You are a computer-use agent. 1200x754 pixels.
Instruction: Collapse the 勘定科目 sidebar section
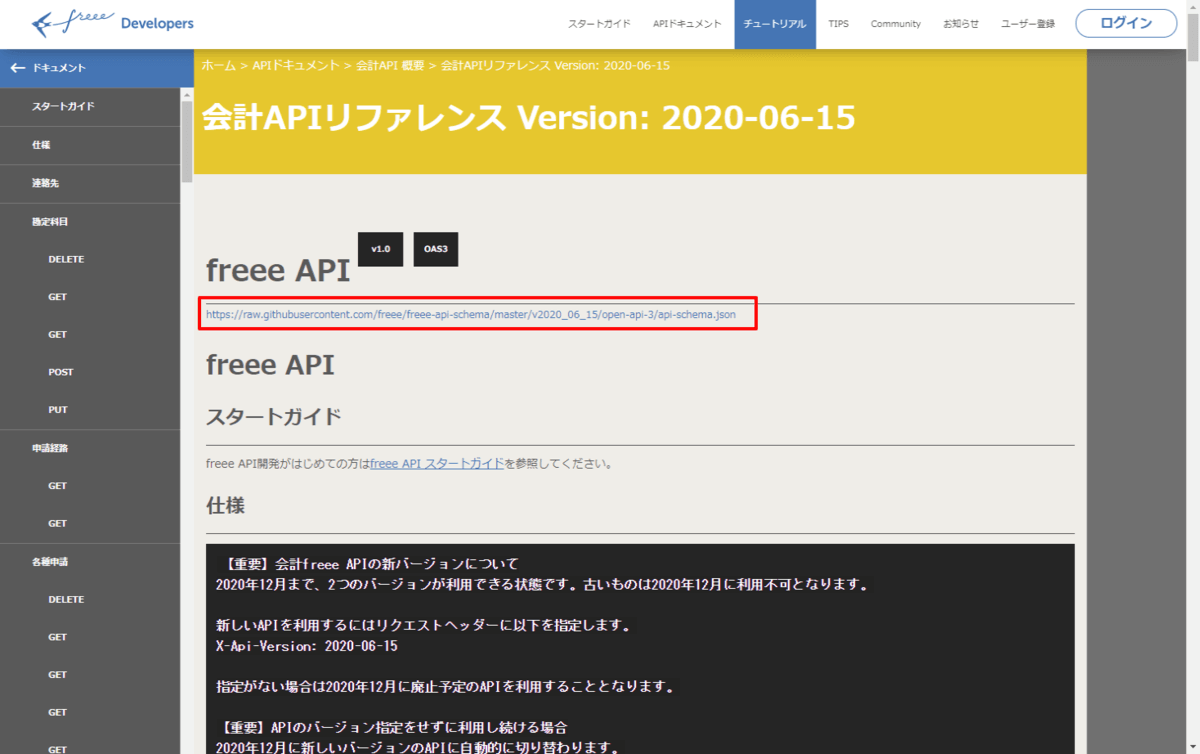[90, 222]
